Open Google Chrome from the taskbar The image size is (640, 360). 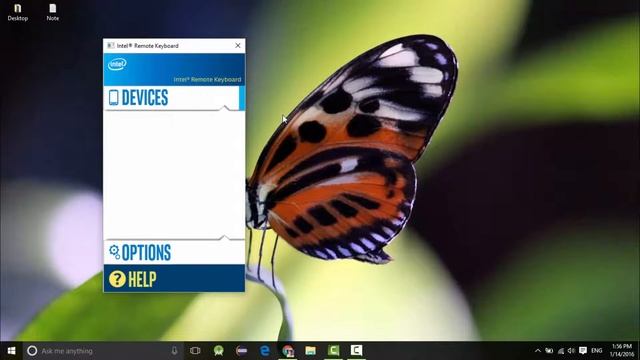pyautogui.click(x=288, y=351)
